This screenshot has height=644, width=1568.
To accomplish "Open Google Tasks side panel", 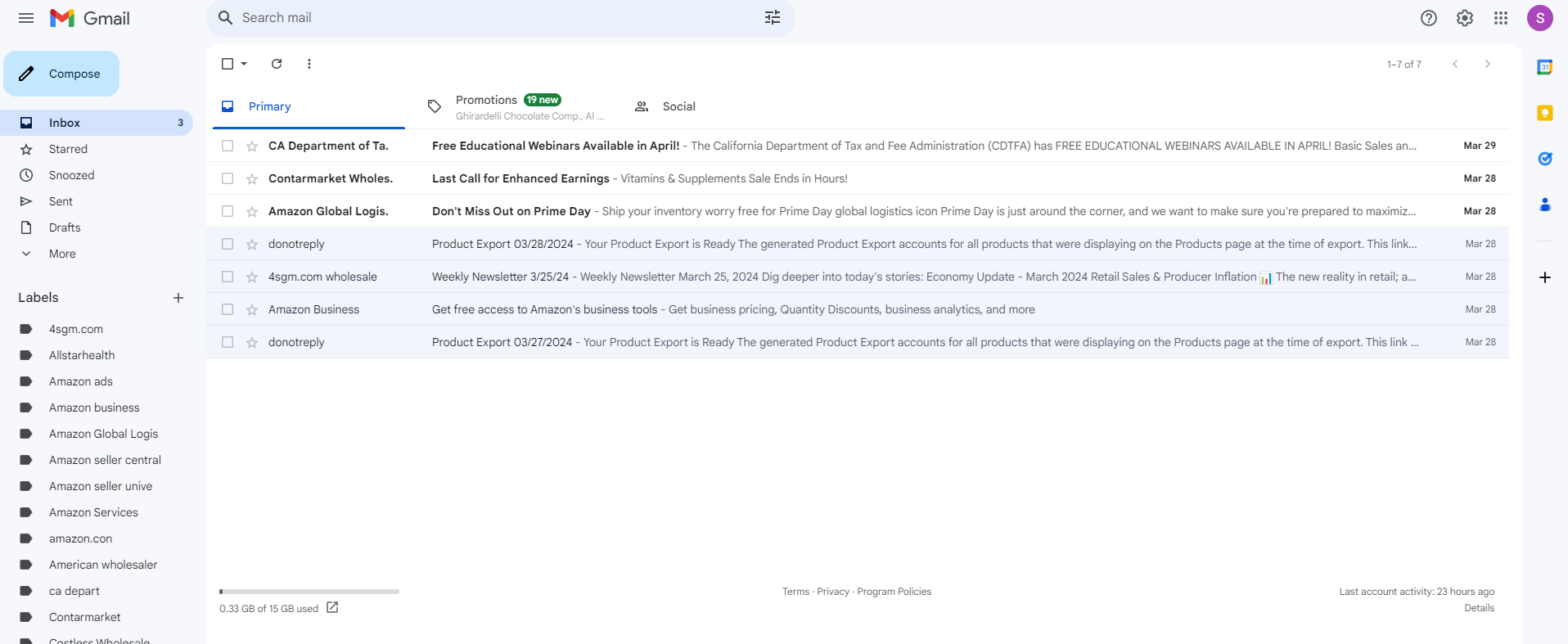I will tap(1545, 159).
